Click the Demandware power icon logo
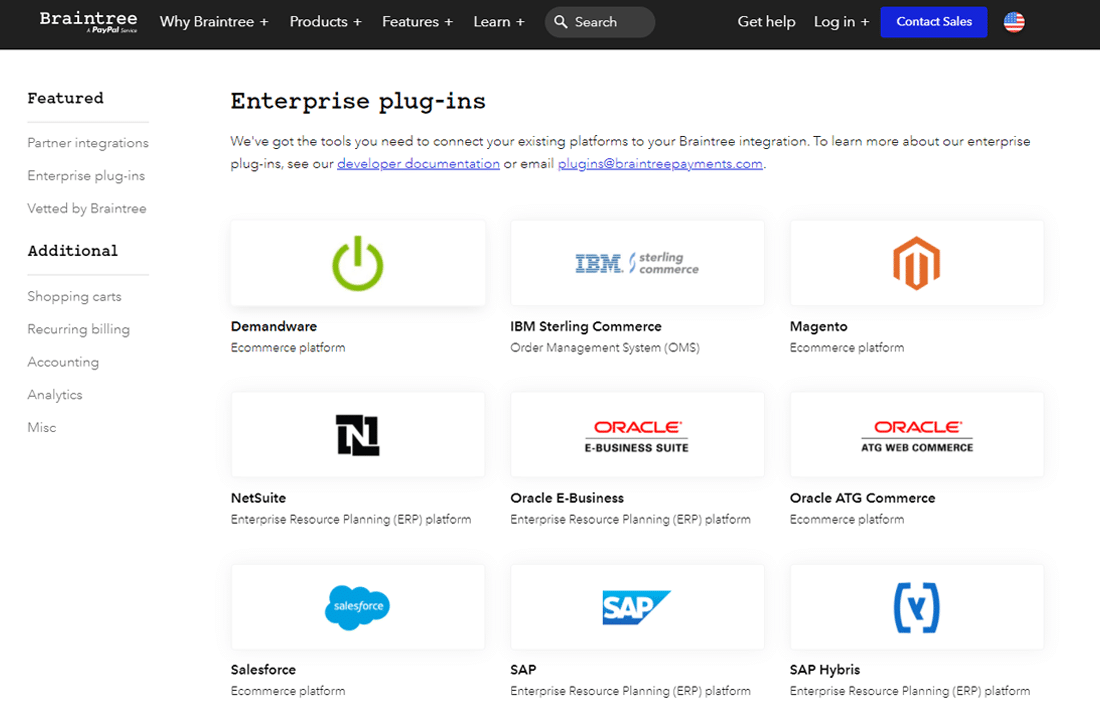The image size is (1100, 716). (x=357, y=263)
